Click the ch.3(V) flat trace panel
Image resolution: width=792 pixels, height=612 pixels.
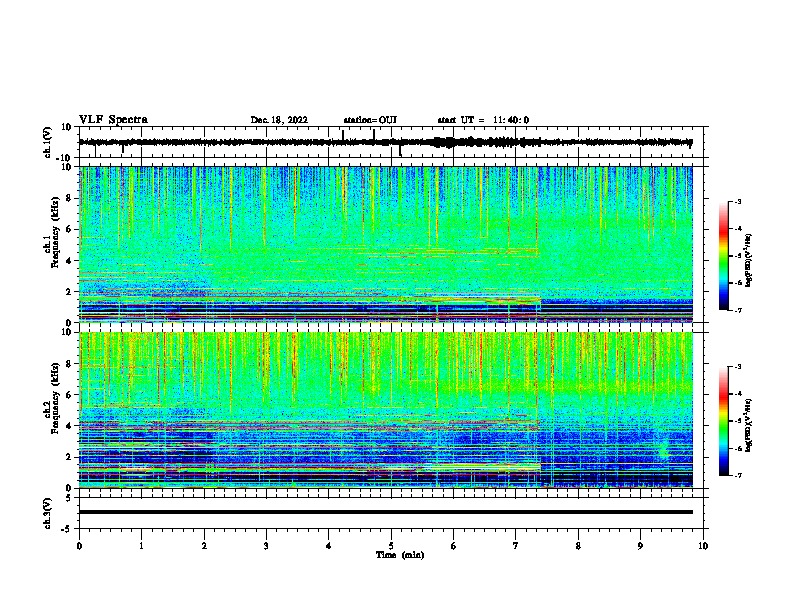[393, 513]
